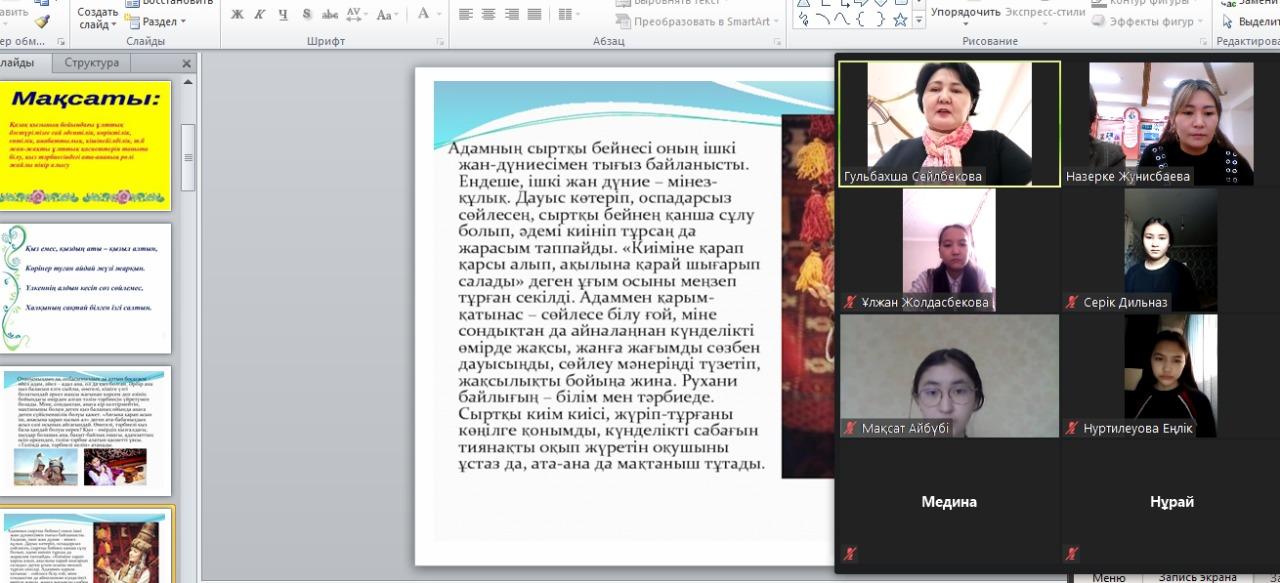Select the star shape in the shapes gallery
The height and width of the screenshot is (583, 1280).
900,20
